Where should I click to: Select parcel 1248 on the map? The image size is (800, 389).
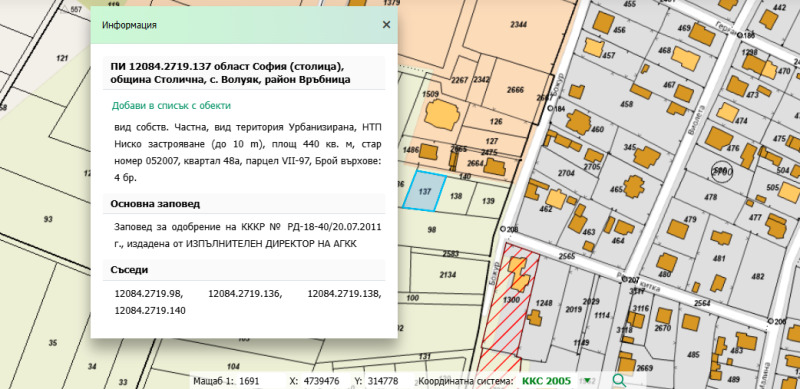544,304
